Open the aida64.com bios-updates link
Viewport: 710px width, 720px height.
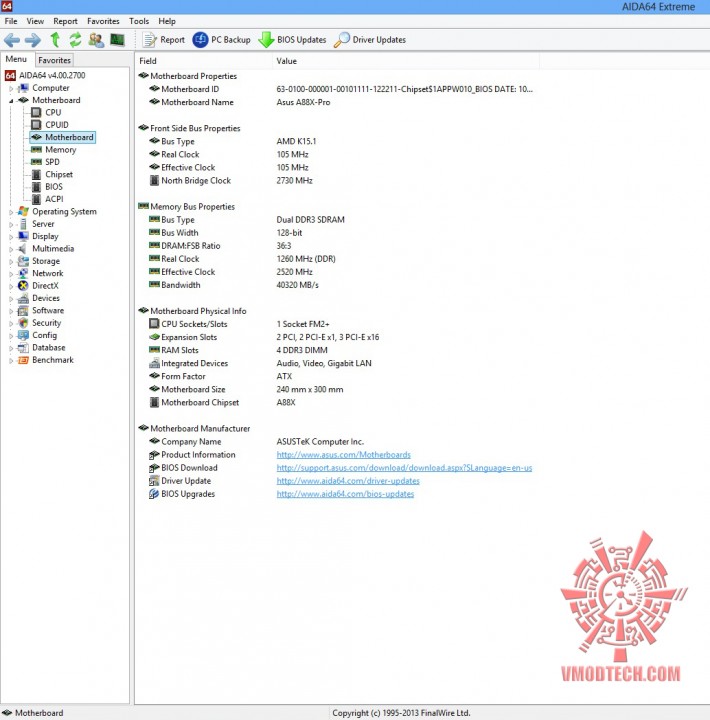point(345,494)
